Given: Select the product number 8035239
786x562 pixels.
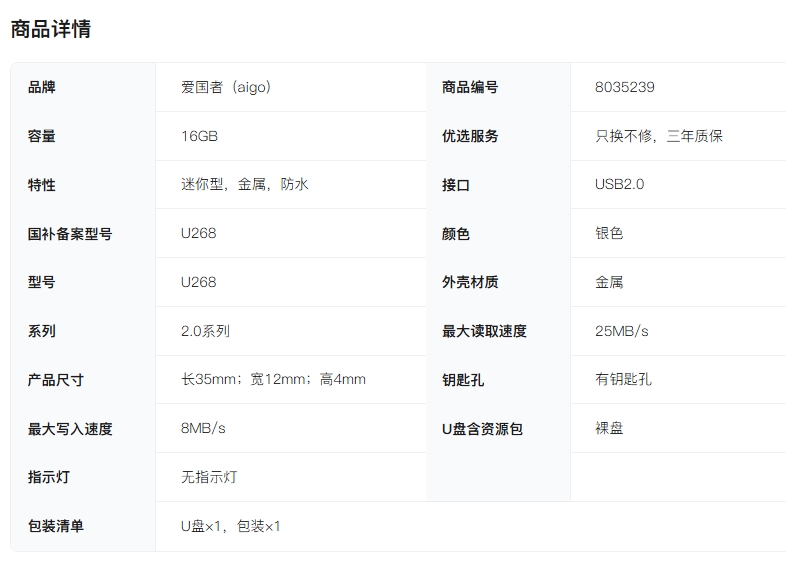Looking at the screenshot, I should [x=624, y=87].
